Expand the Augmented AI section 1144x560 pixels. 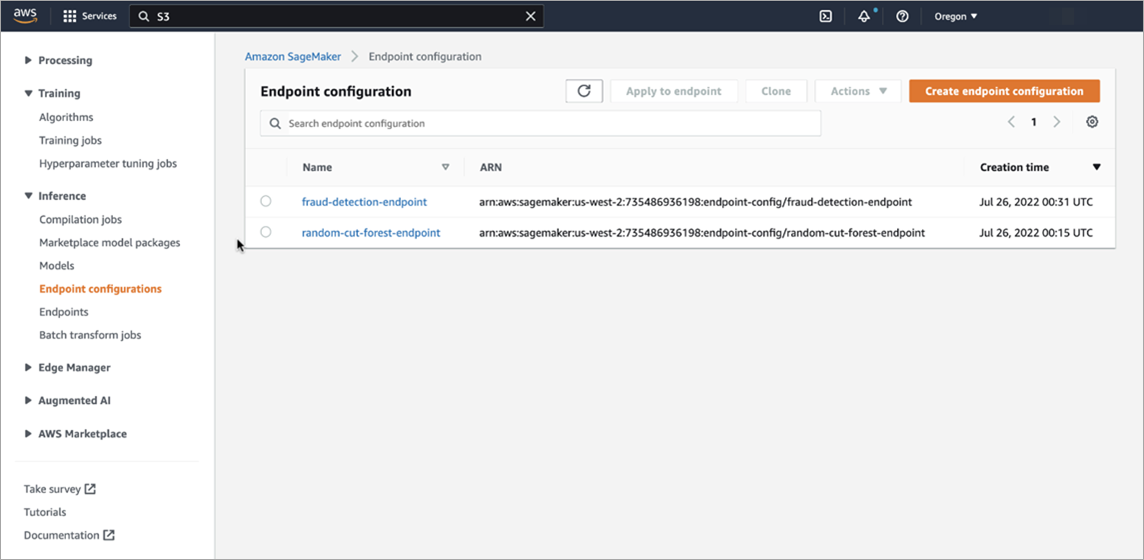point(68,400)
